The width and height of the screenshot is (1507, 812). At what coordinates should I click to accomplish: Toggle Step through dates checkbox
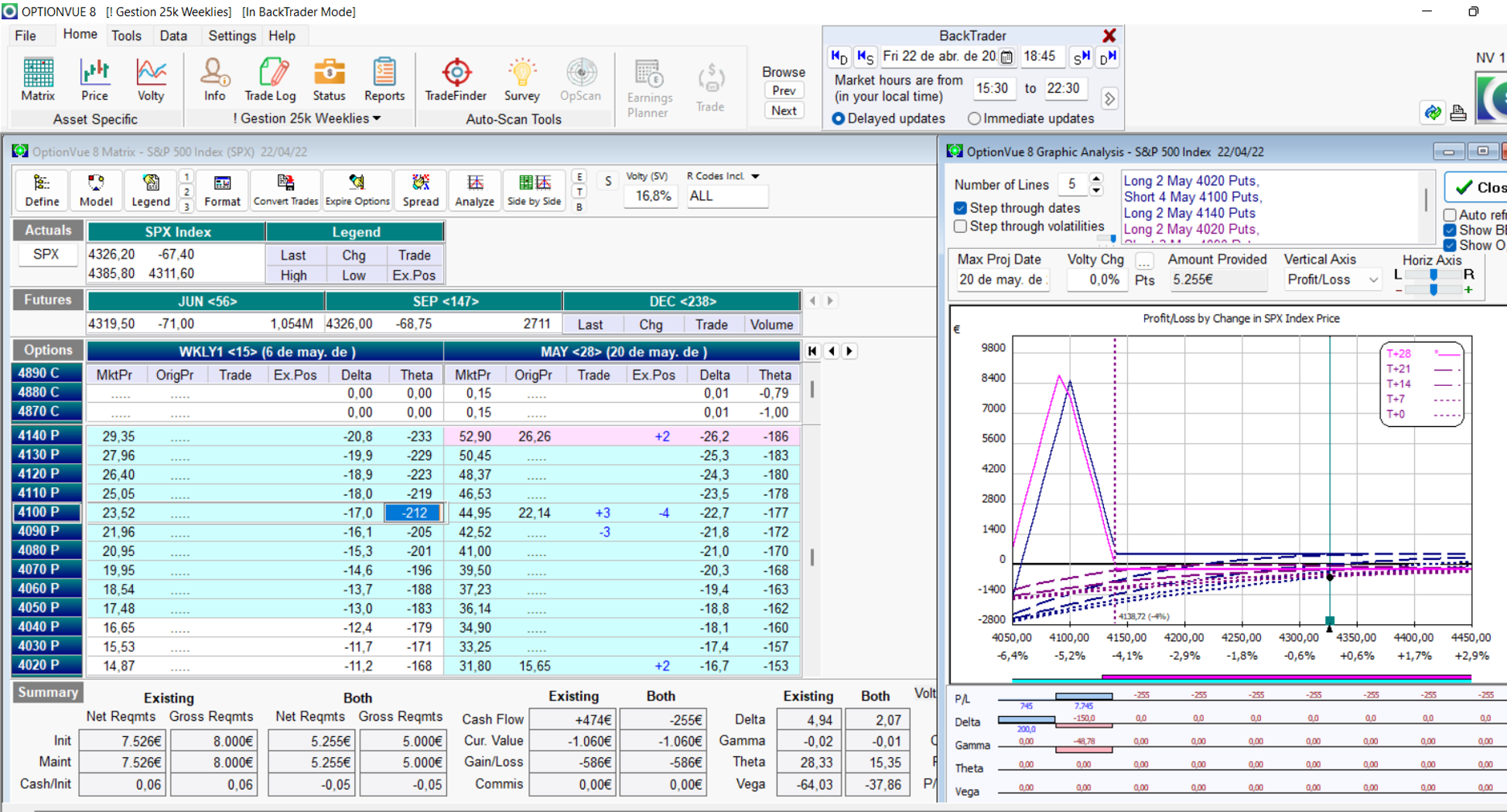tap(960, 208)
